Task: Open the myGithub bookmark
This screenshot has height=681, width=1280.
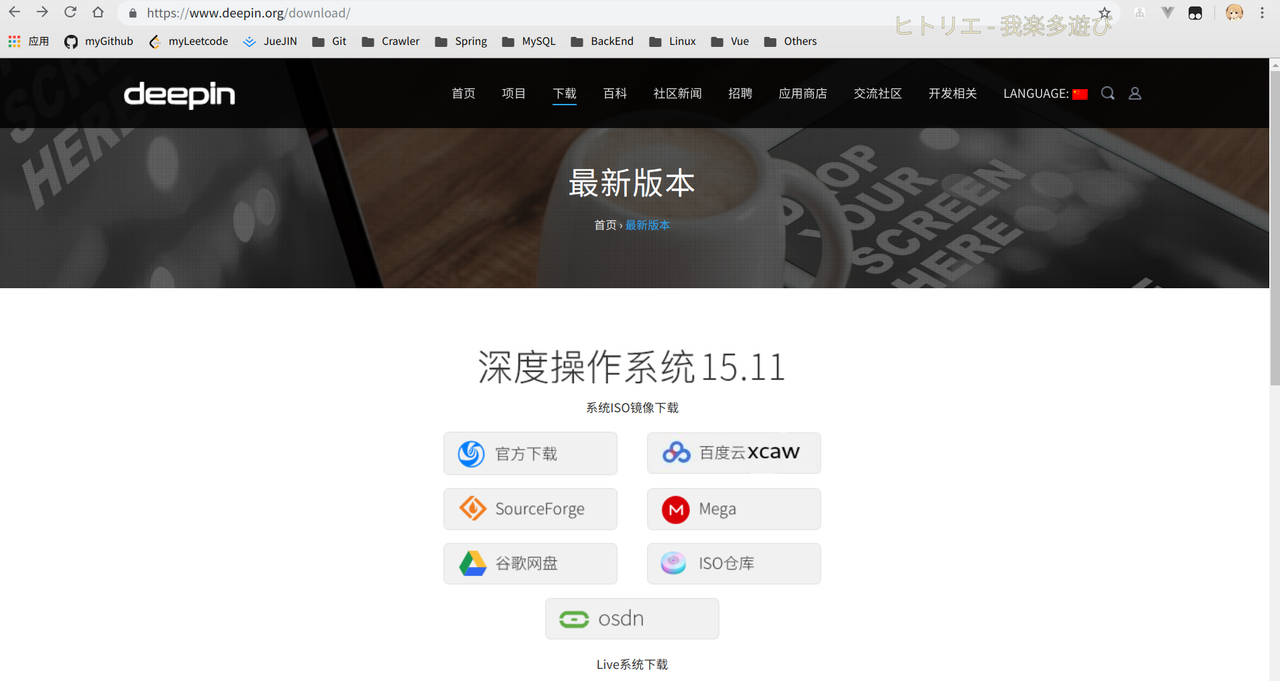Action: (98, 41)
